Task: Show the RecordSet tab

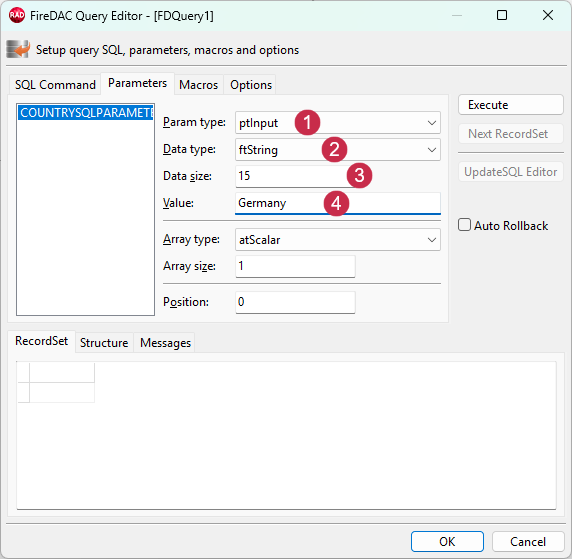Action: 42,341
